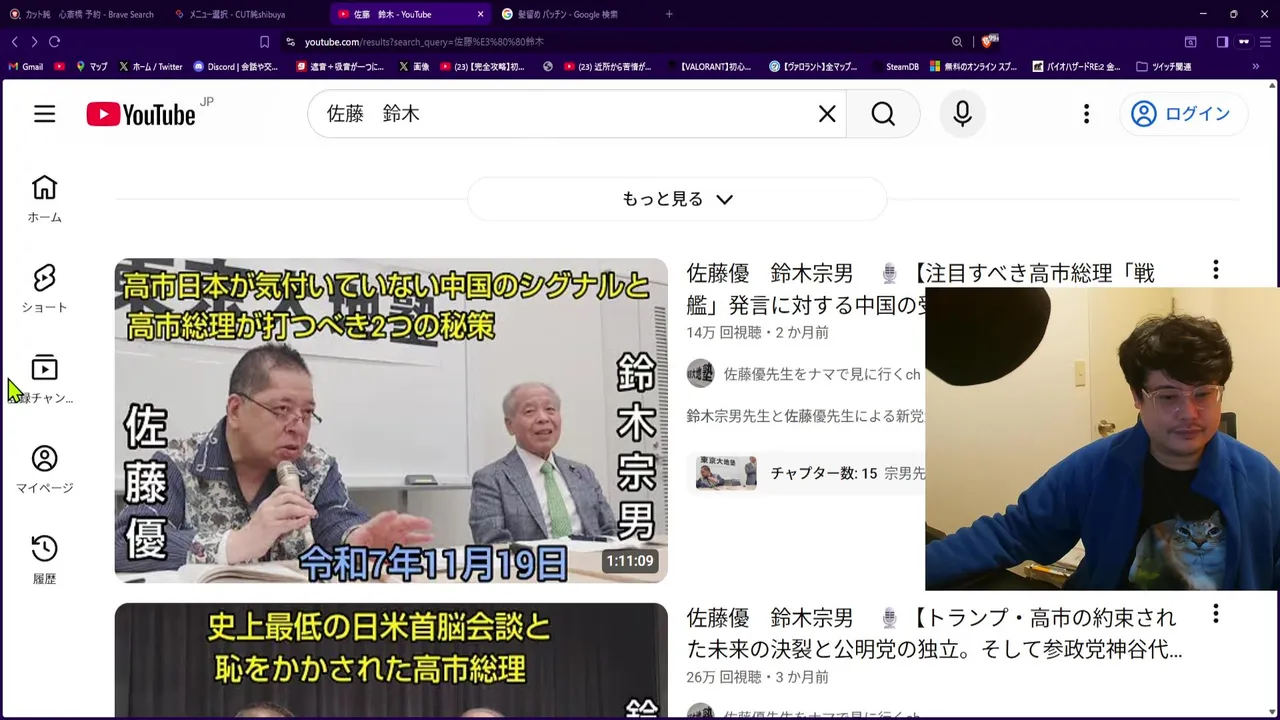Screen dimensions: 1280x720
Task: Open the YouTube guide hamburger menu
Action: (x=44, y=114)
